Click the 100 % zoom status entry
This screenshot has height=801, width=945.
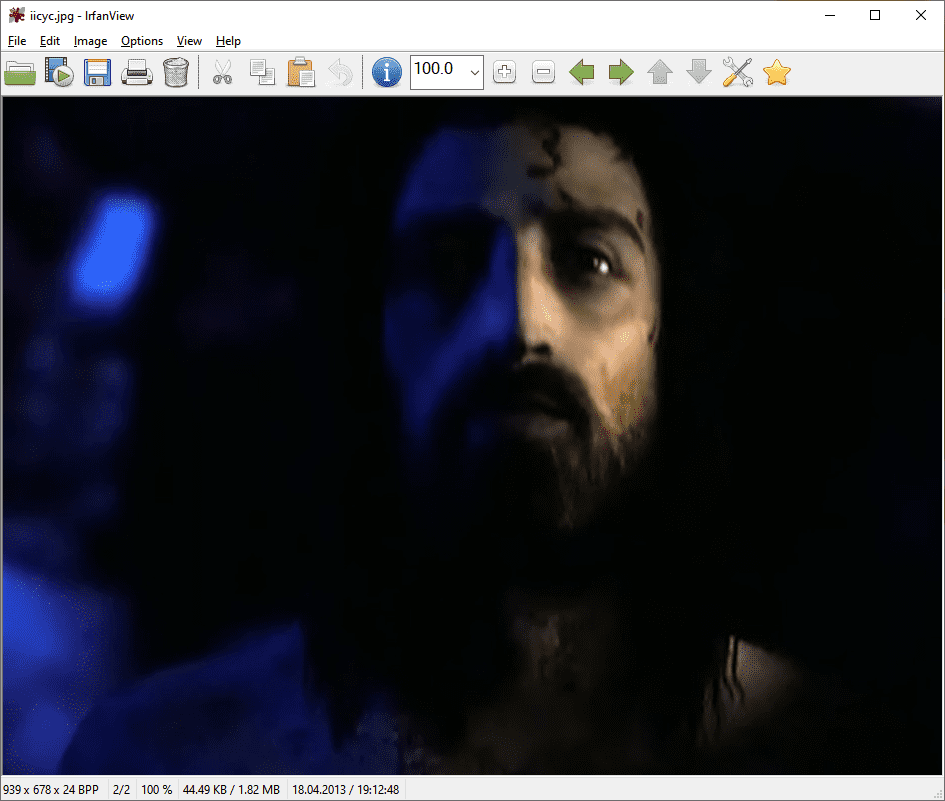(x=157, y=790)
